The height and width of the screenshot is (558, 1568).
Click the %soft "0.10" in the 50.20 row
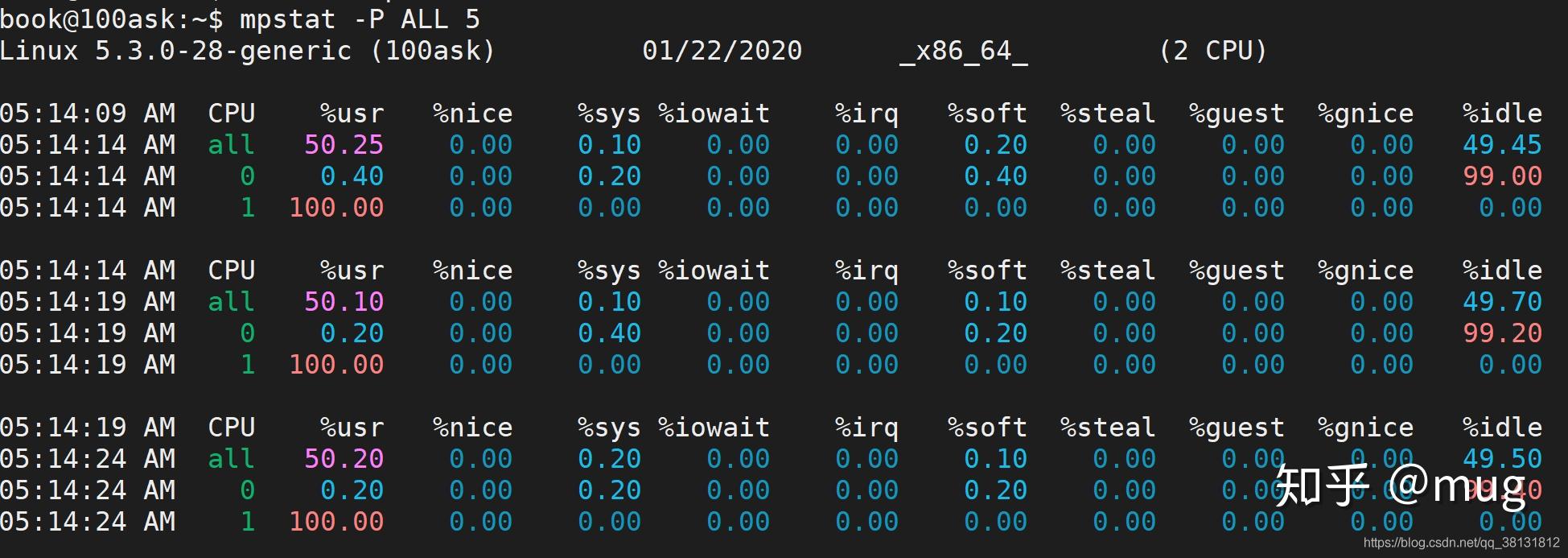point(996,459)
